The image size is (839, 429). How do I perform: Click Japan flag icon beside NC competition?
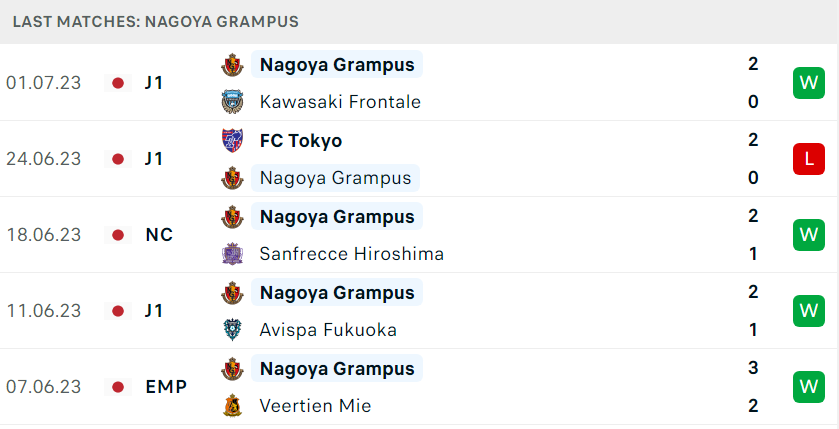[x=118, y=235]
